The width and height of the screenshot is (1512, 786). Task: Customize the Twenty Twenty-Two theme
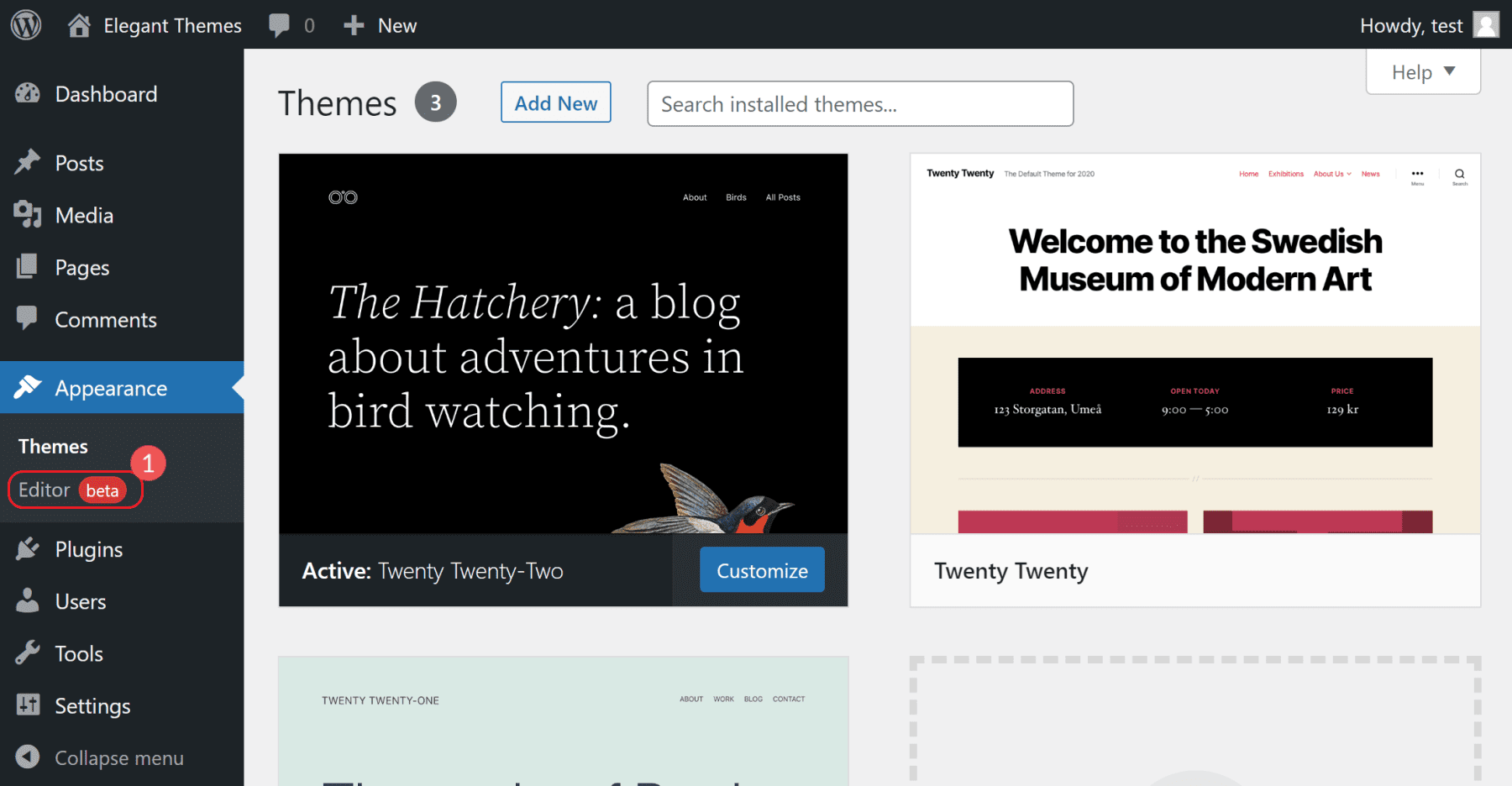click(761, 569)
